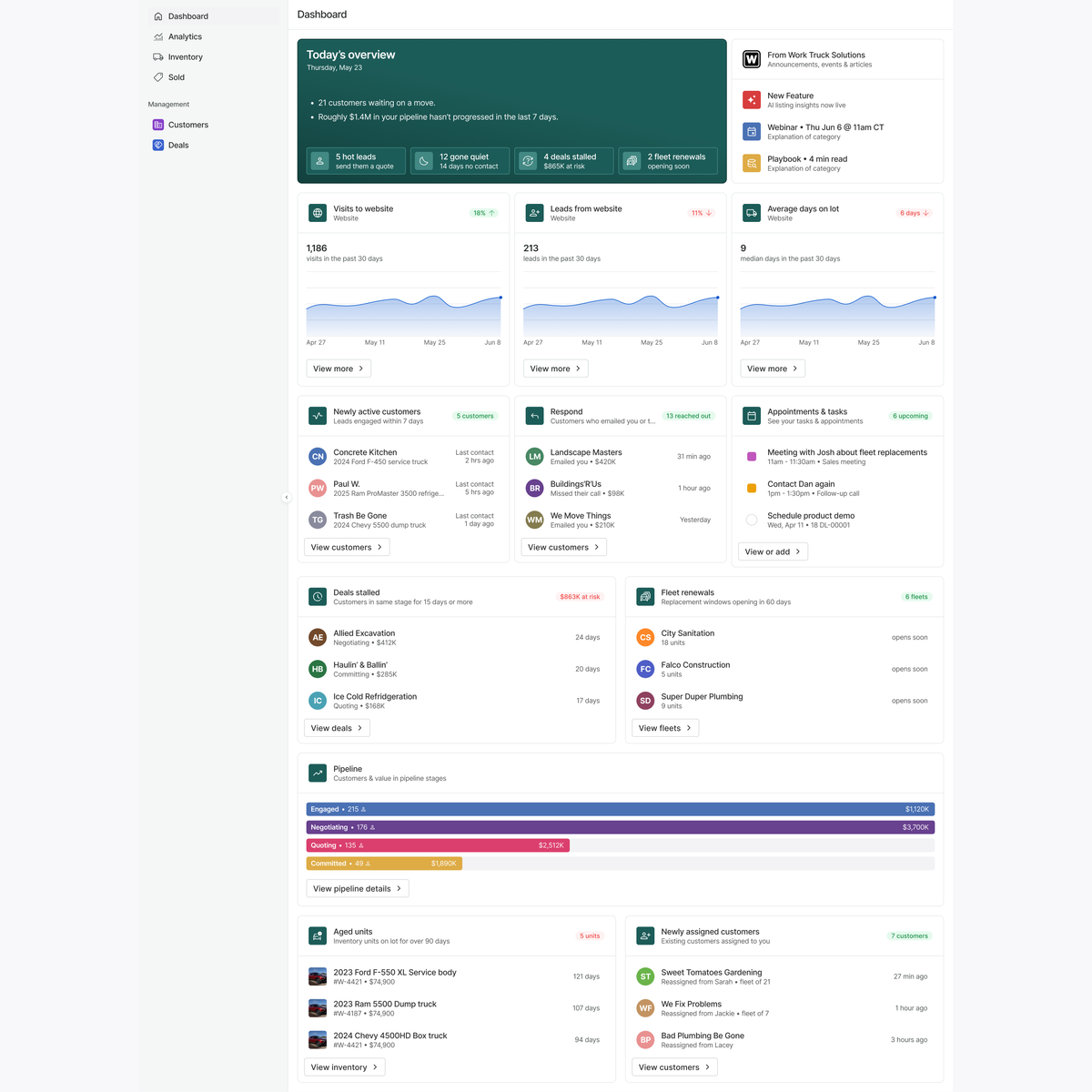Go to Inventory in the sidebar

point(213,56)
